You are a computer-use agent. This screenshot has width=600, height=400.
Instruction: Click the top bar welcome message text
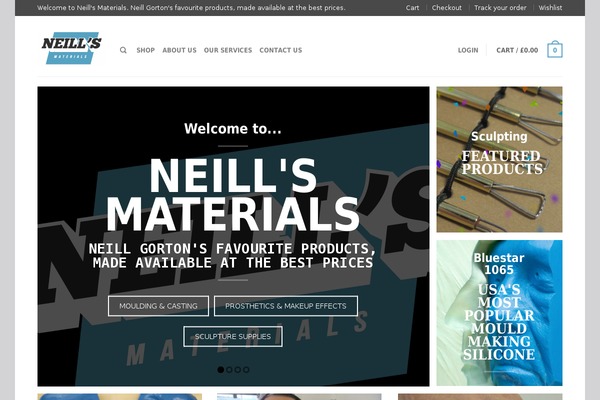191,8
